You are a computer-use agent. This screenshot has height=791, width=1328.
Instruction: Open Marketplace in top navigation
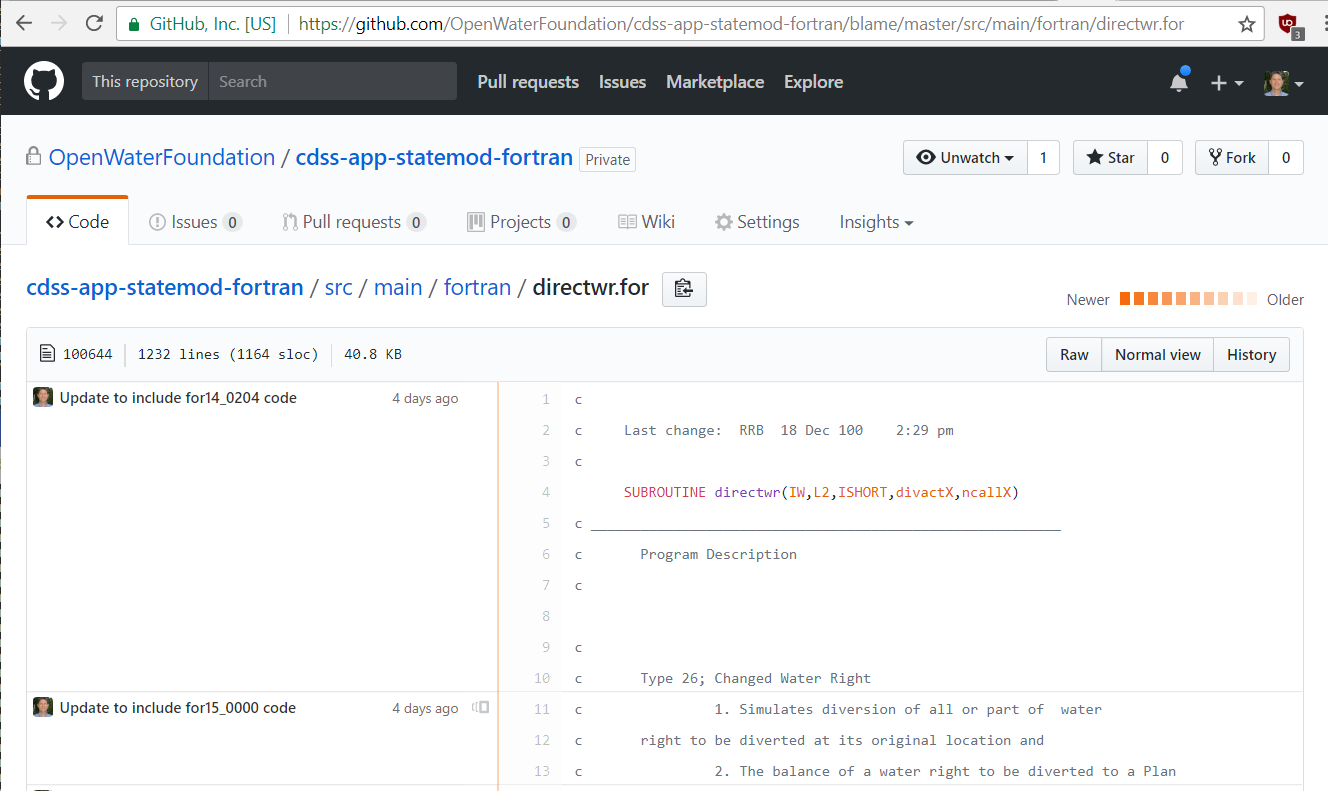point(715,82)
